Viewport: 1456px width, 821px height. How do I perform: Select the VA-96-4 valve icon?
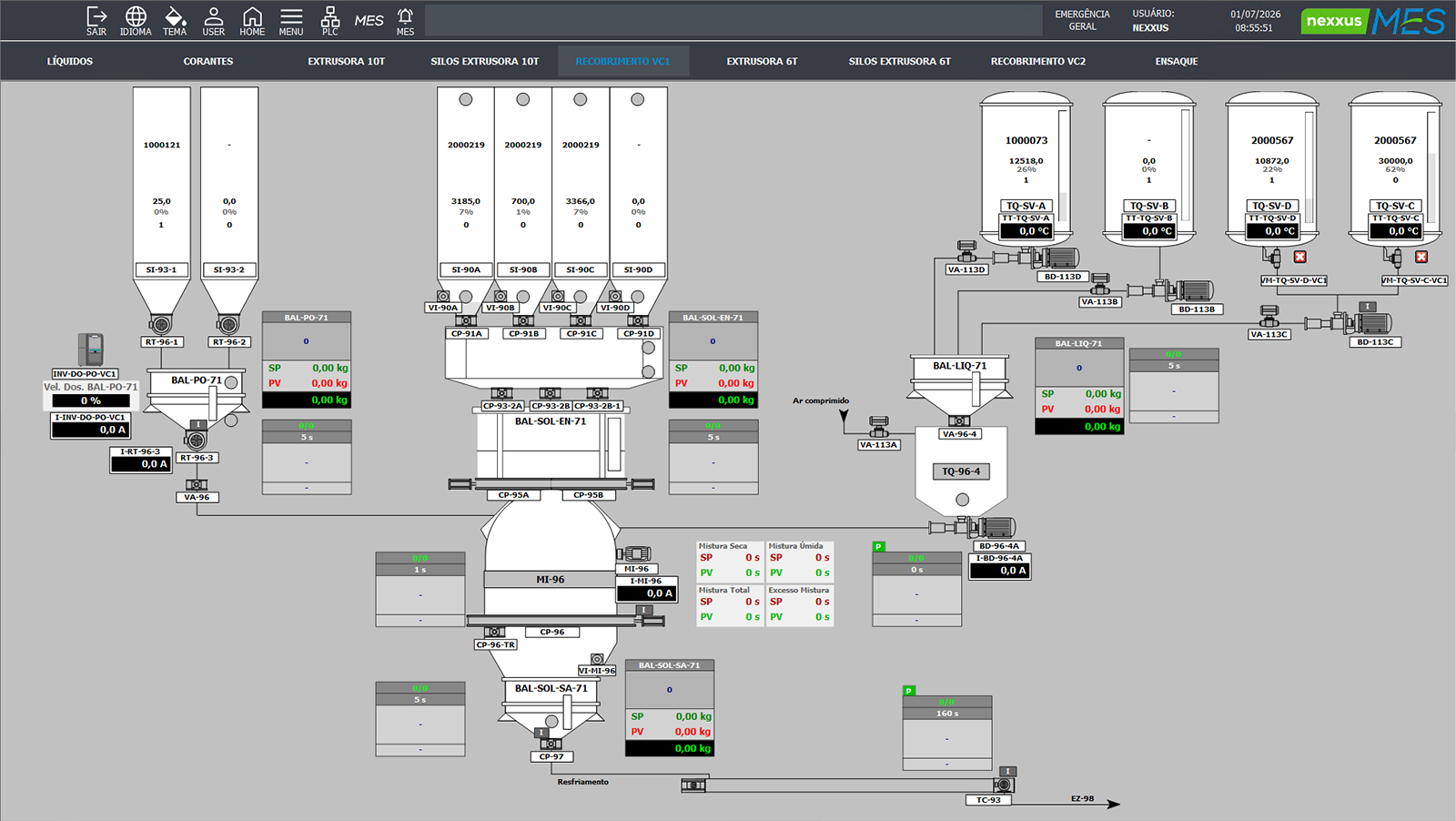959,421
